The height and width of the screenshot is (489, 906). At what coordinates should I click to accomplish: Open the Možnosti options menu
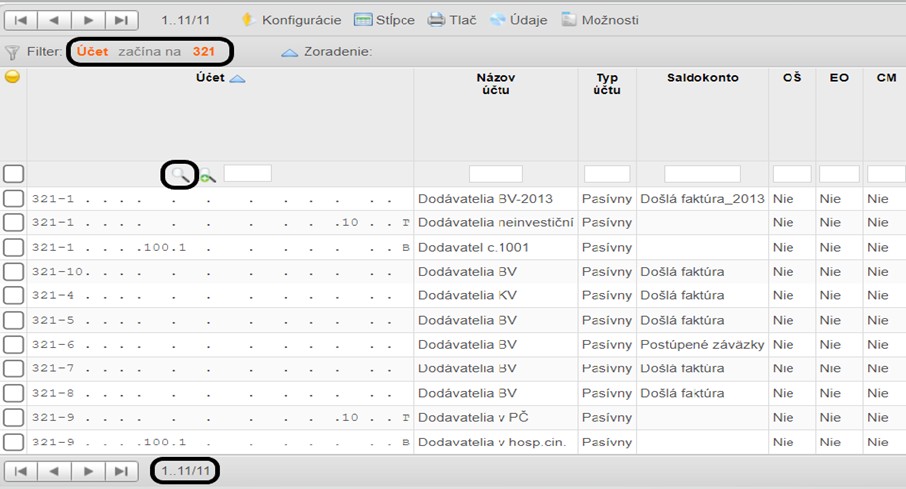click(x=599, y=20)
